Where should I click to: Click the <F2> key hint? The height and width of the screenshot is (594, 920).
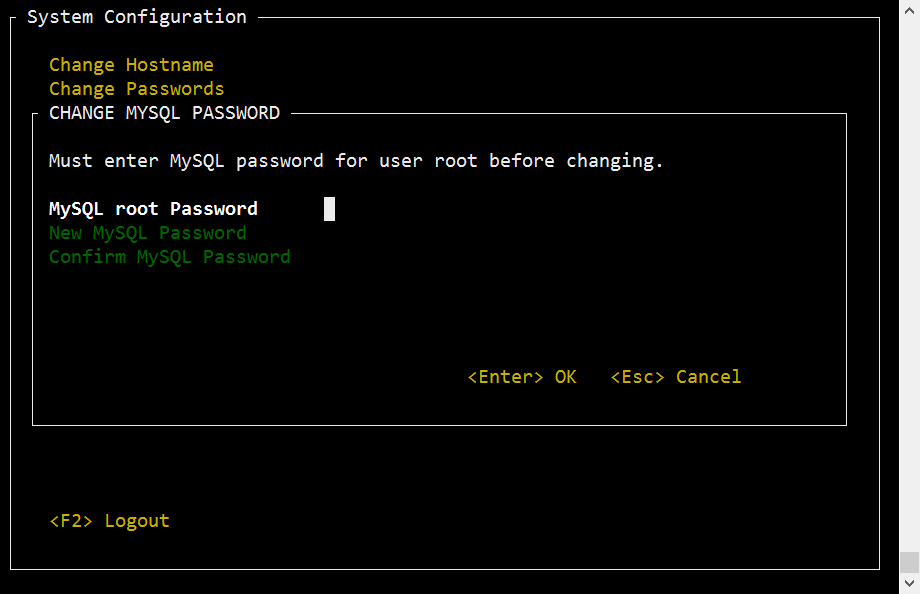tap(71, 521)
